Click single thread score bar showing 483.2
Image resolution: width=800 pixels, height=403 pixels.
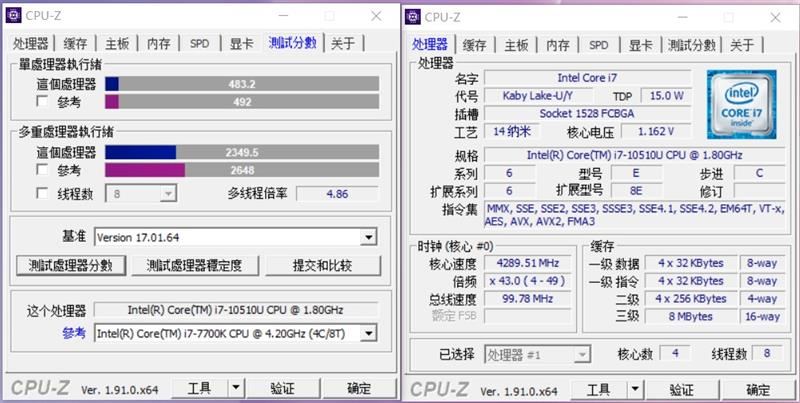242,84
